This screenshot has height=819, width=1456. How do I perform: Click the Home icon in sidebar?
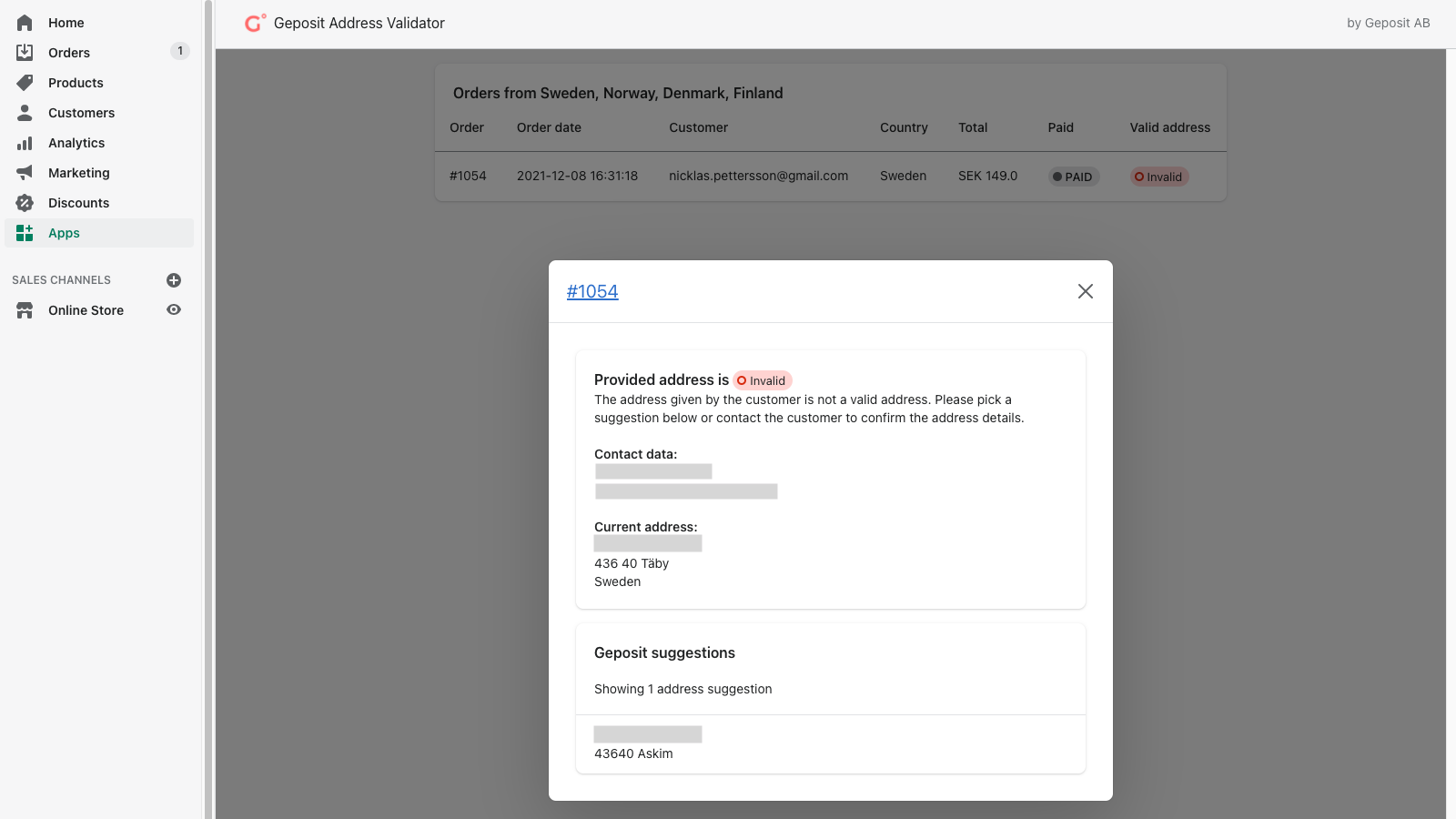click(x=25, y=23)
